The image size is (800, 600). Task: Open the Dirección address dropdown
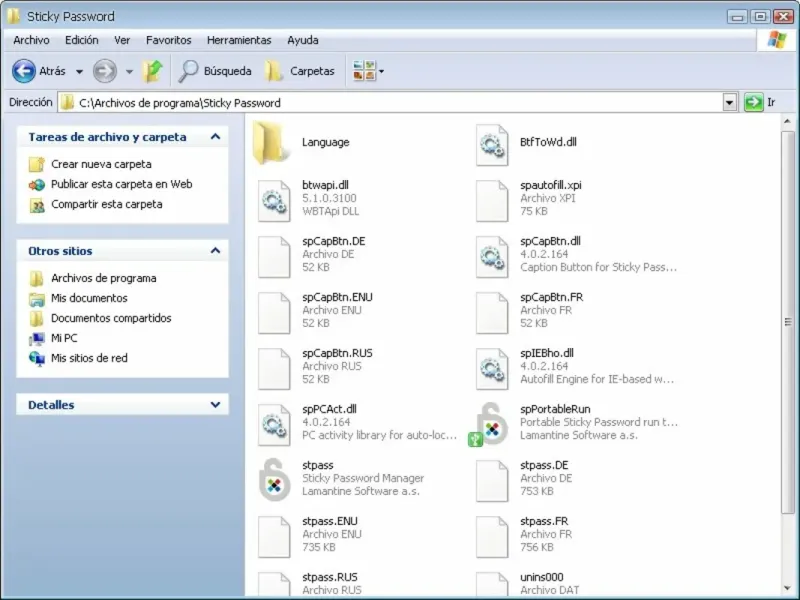(x=730, y=103)
